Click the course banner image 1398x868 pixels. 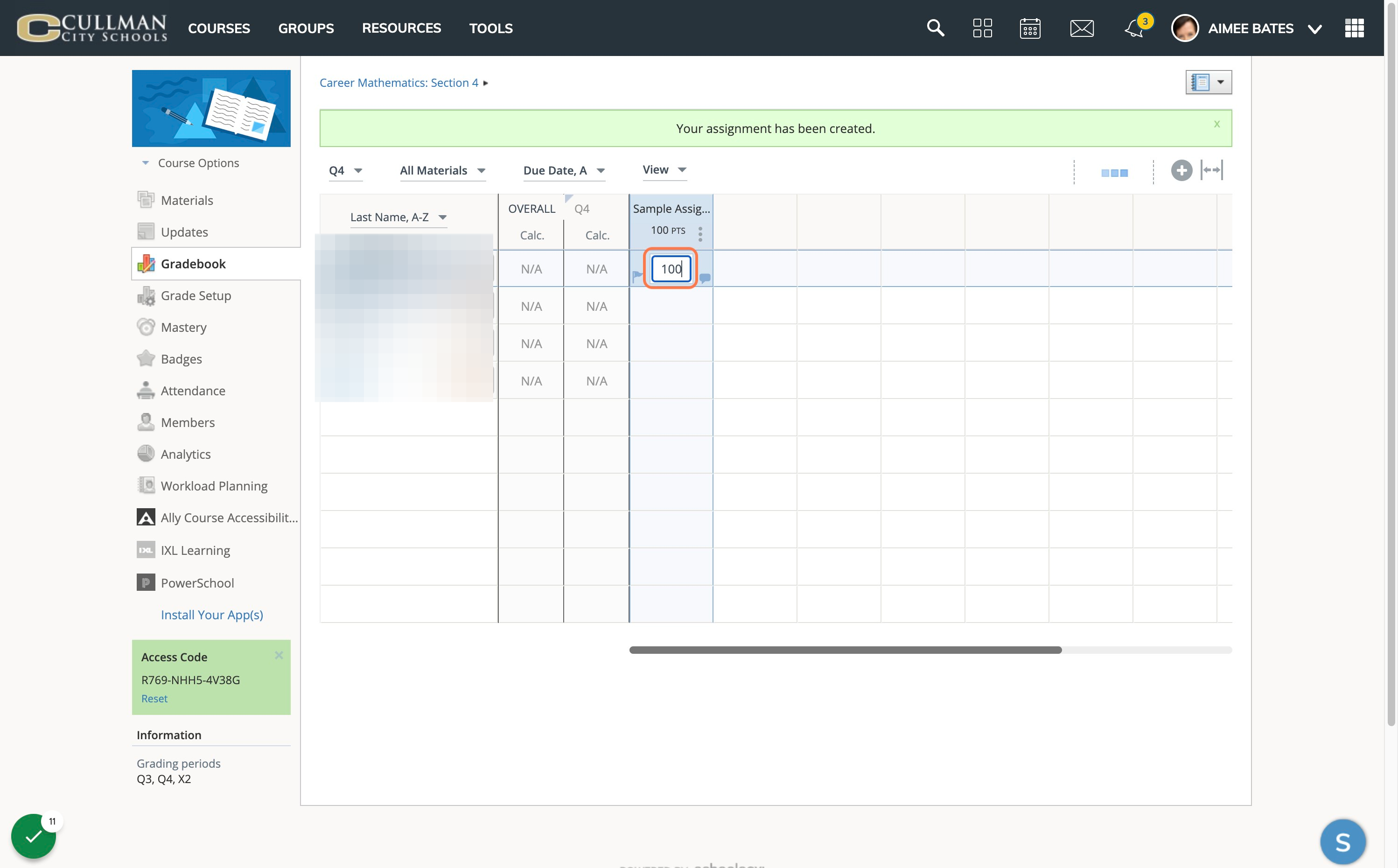point(211,108)
